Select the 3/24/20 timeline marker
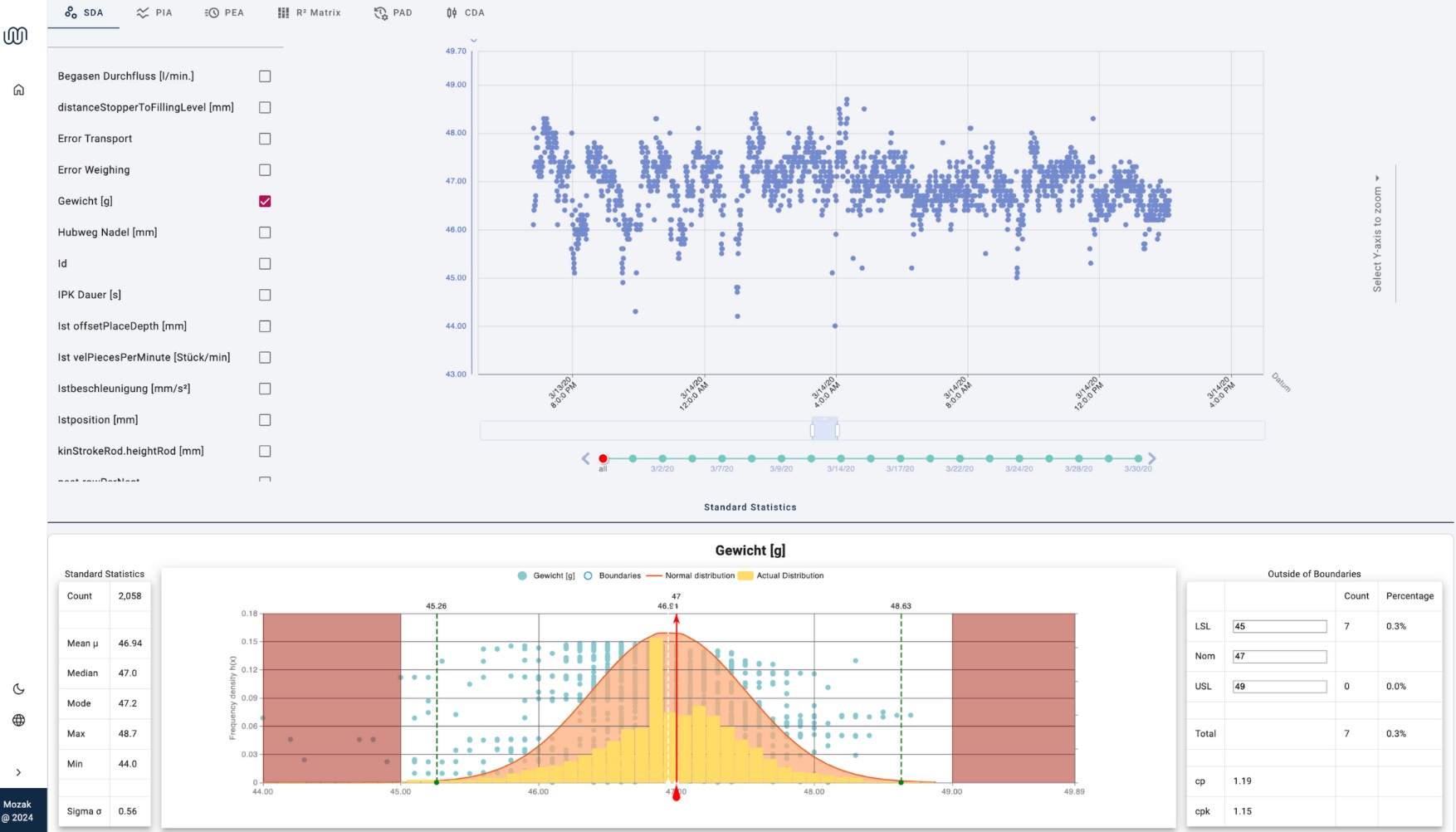The height and width of the screenshot is (832, 1456). 1019,458
